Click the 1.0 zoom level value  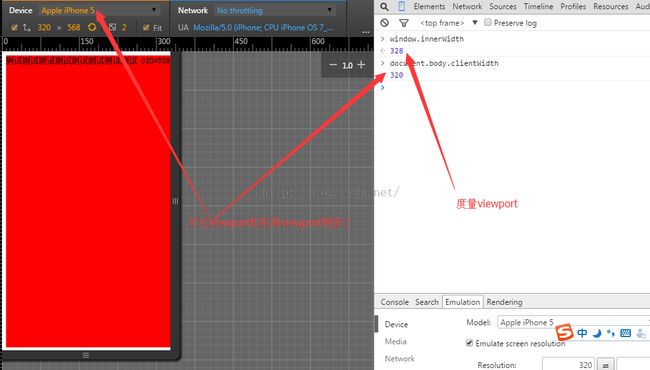347,65
